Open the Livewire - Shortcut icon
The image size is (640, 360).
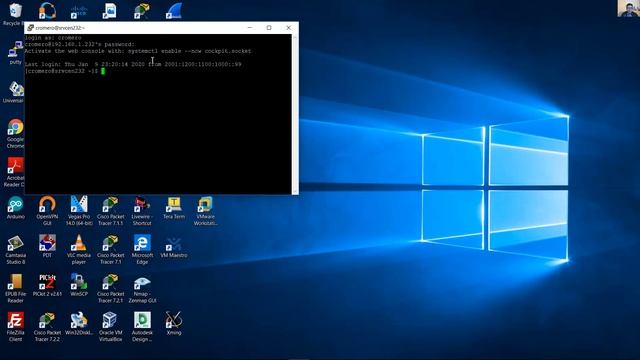pyautogui.click(x=142, y=211)
